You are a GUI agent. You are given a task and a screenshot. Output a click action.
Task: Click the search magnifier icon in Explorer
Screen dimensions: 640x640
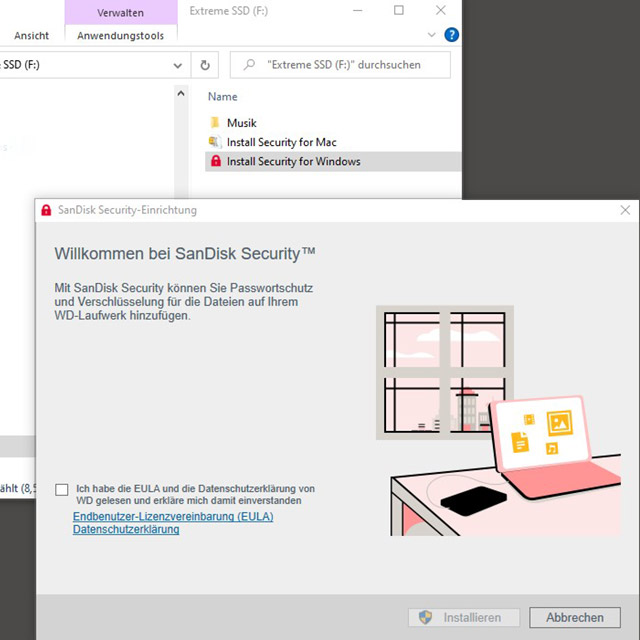coord(248,65)
